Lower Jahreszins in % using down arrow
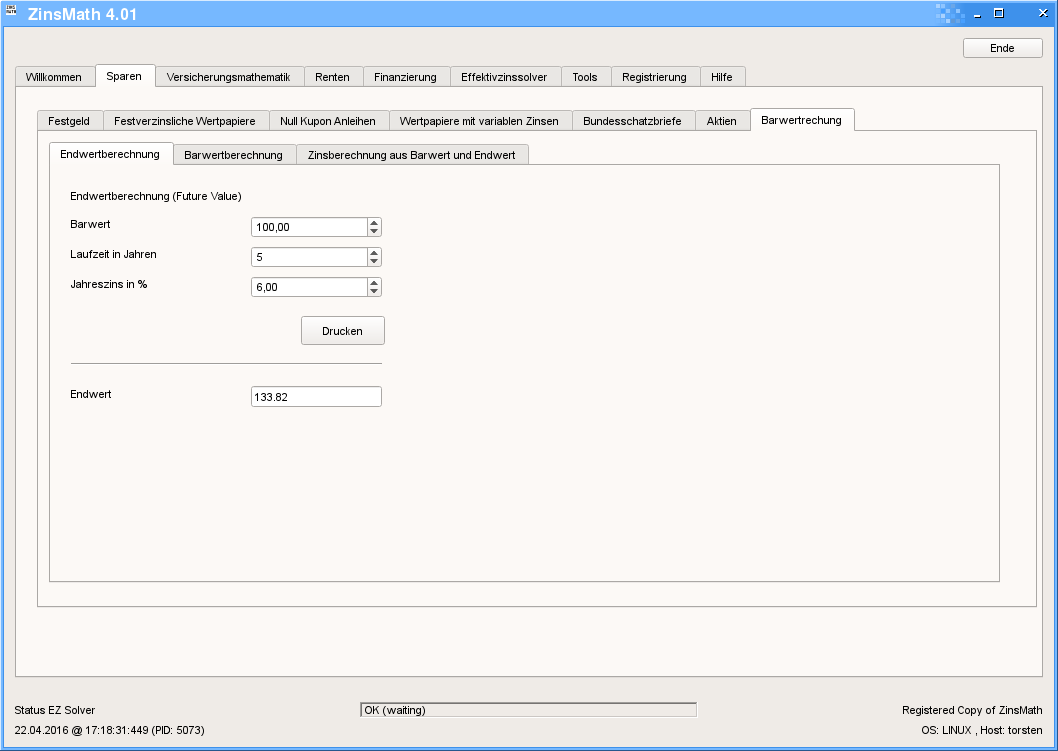The width and height of the screenshot is (1058, 751). point(374,292)
